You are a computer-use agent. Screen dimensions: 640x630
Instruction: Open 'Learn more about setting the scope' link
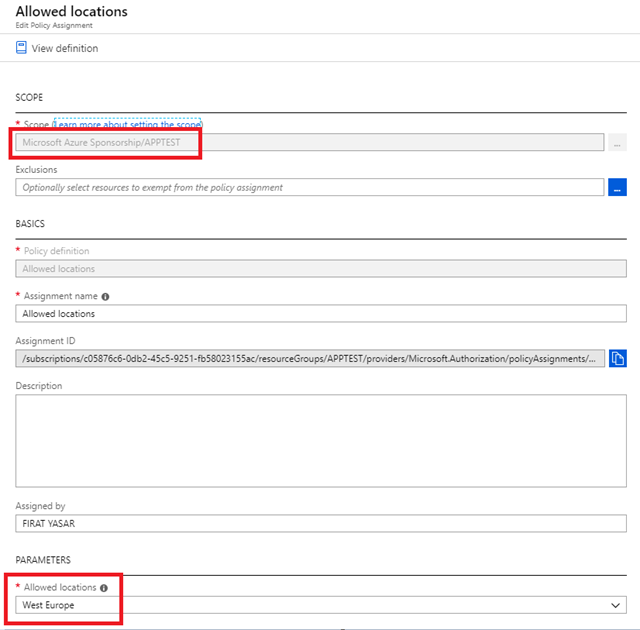127,124
